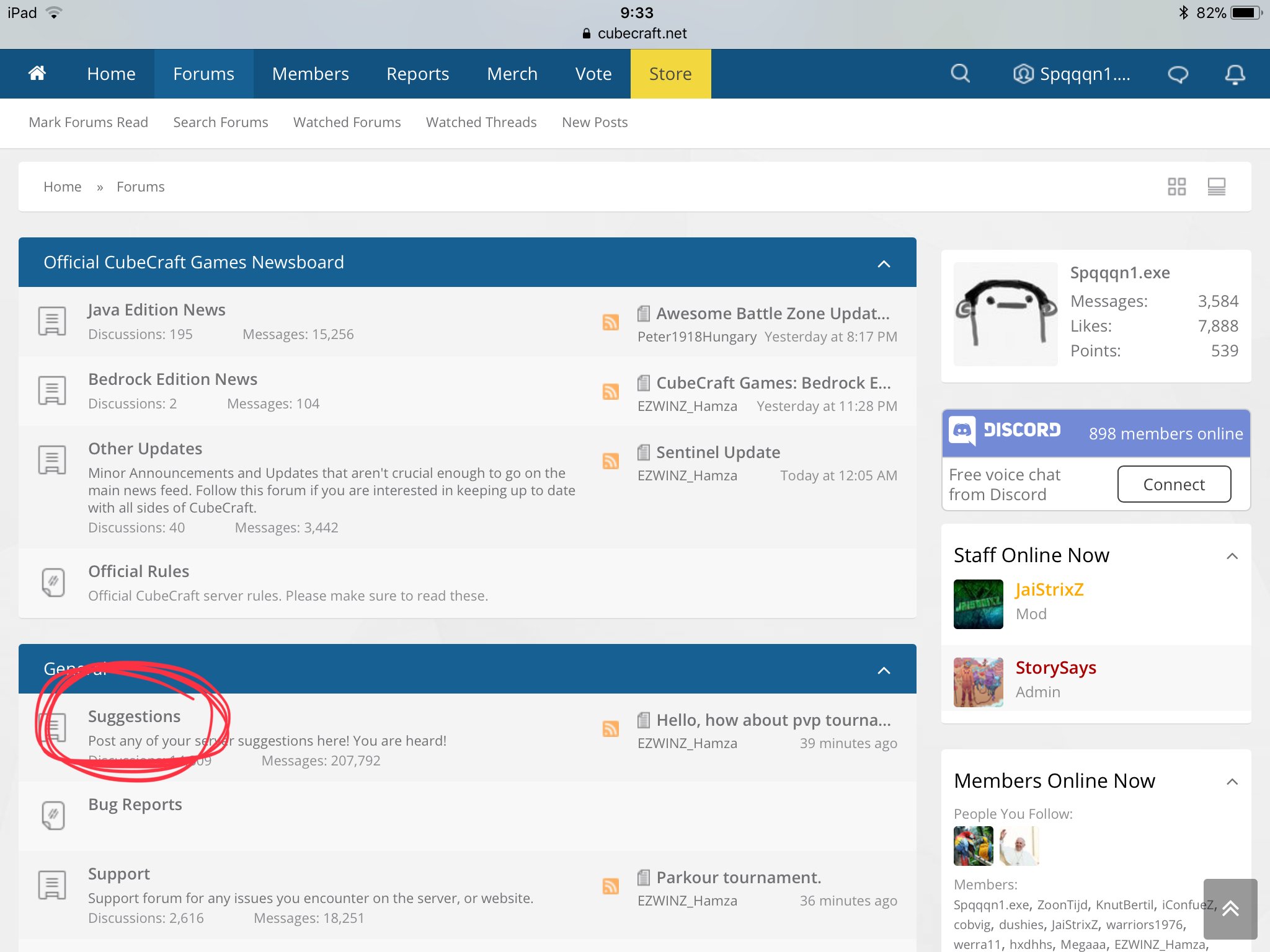Open the Support forum
Screen dimensions: 1270x952
pos(118,873)
